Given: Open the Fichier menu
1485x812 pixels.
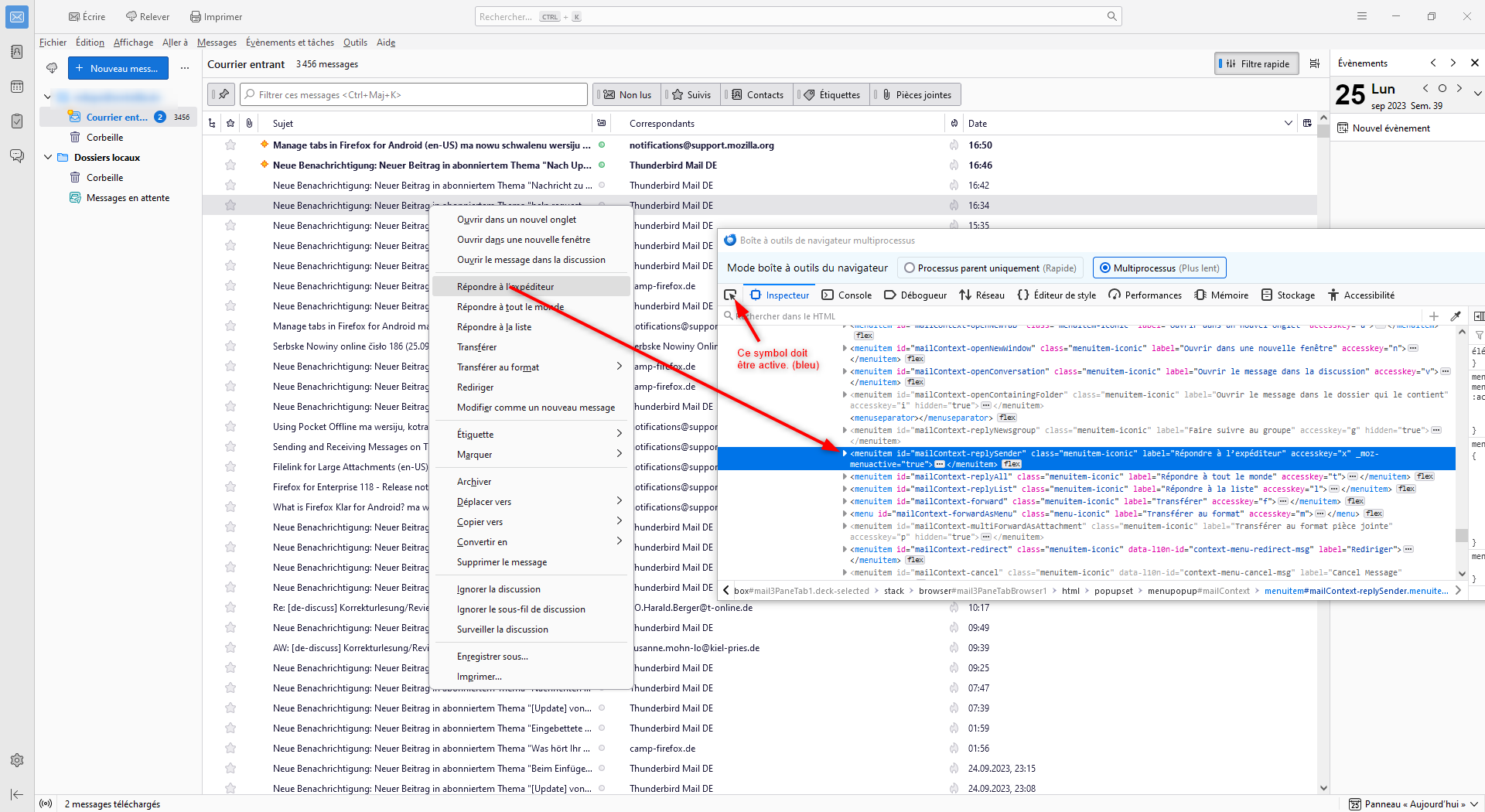Looking at the screenshot, I should pos(53,43).
